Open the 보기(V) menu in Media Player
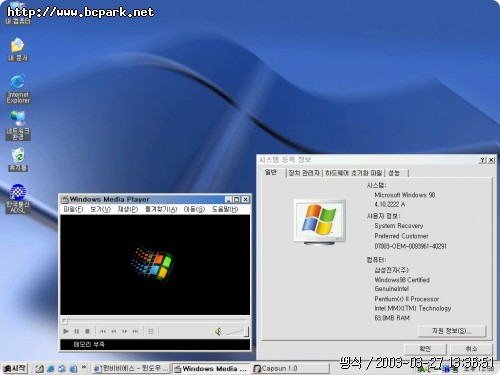The image size is (500, 375). pyautogui.click(x=100, y=209)
